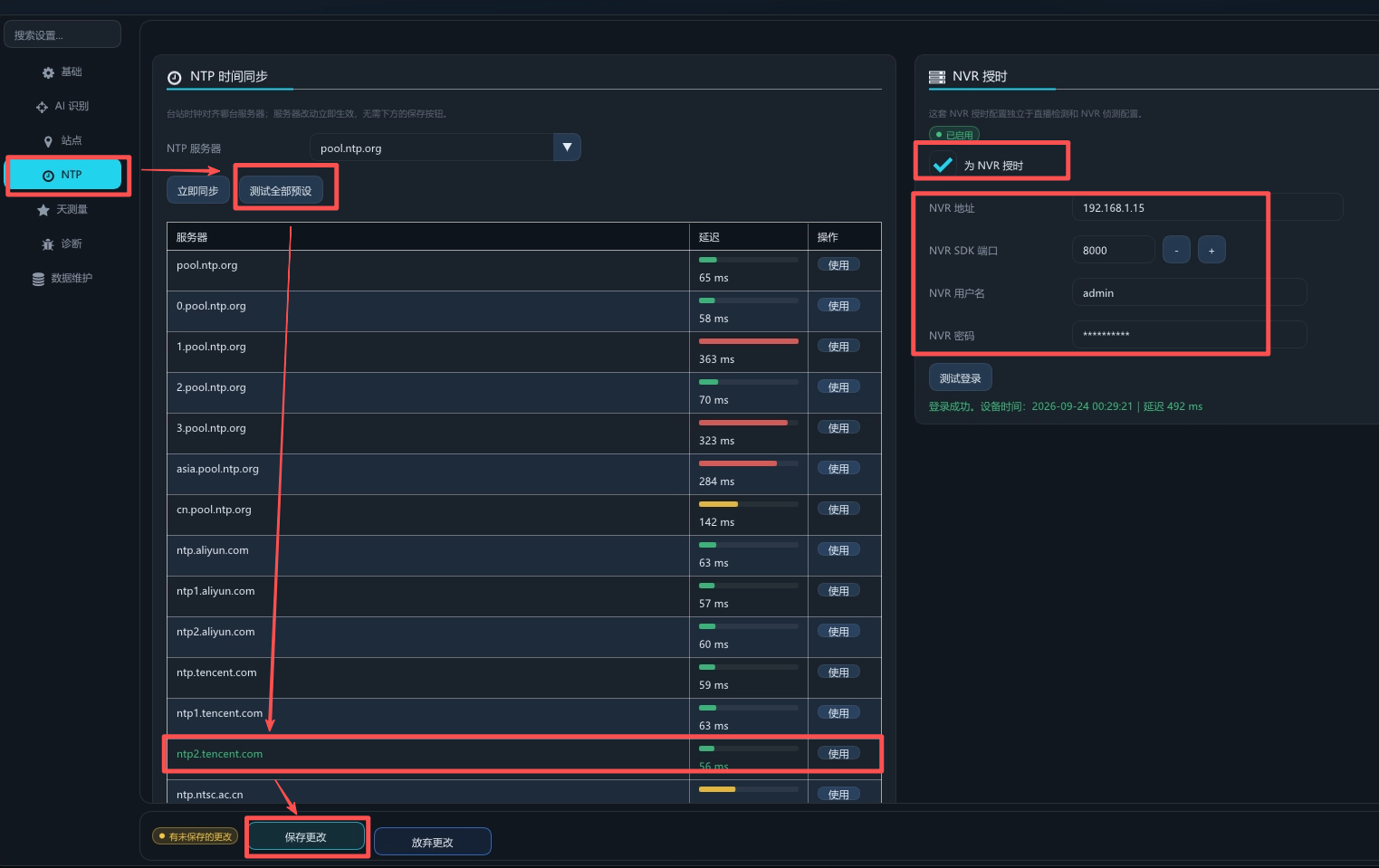Decrease the NVR SDK port with minus

1176,250
